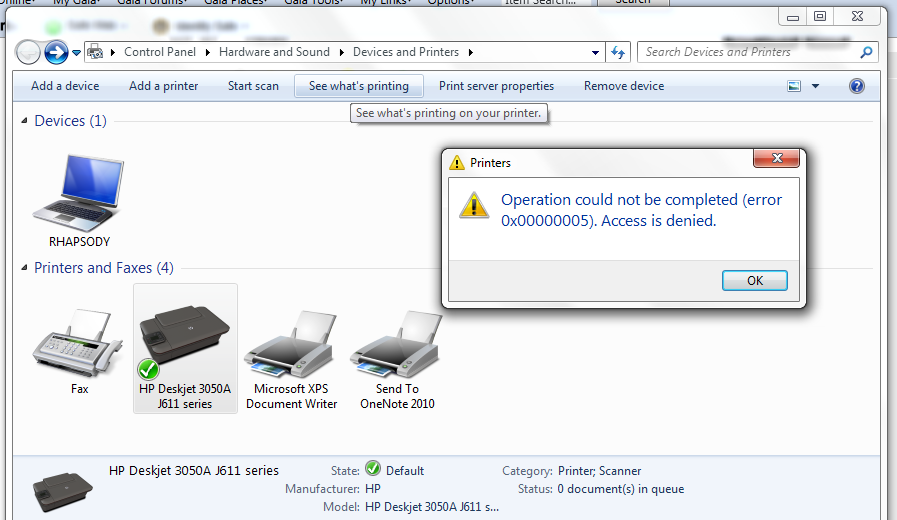Image resolution: width=897 pixels, height=520 pixels.
Task: Click the Hardware and Sound breadcrumb
Action: coord(274,52)
